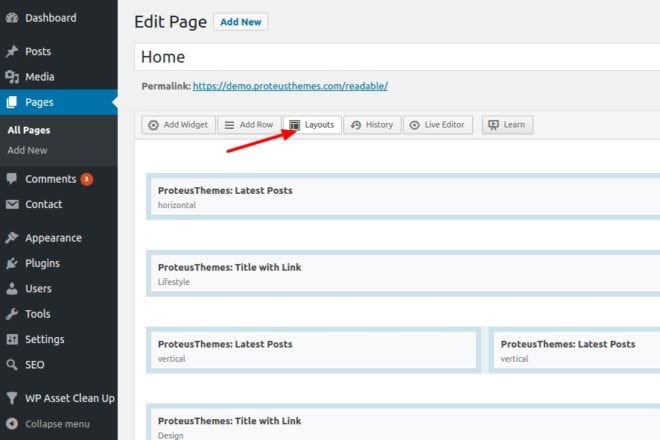Click the Posts pushpin icon

pyautogui.click(x=12, y=51)
